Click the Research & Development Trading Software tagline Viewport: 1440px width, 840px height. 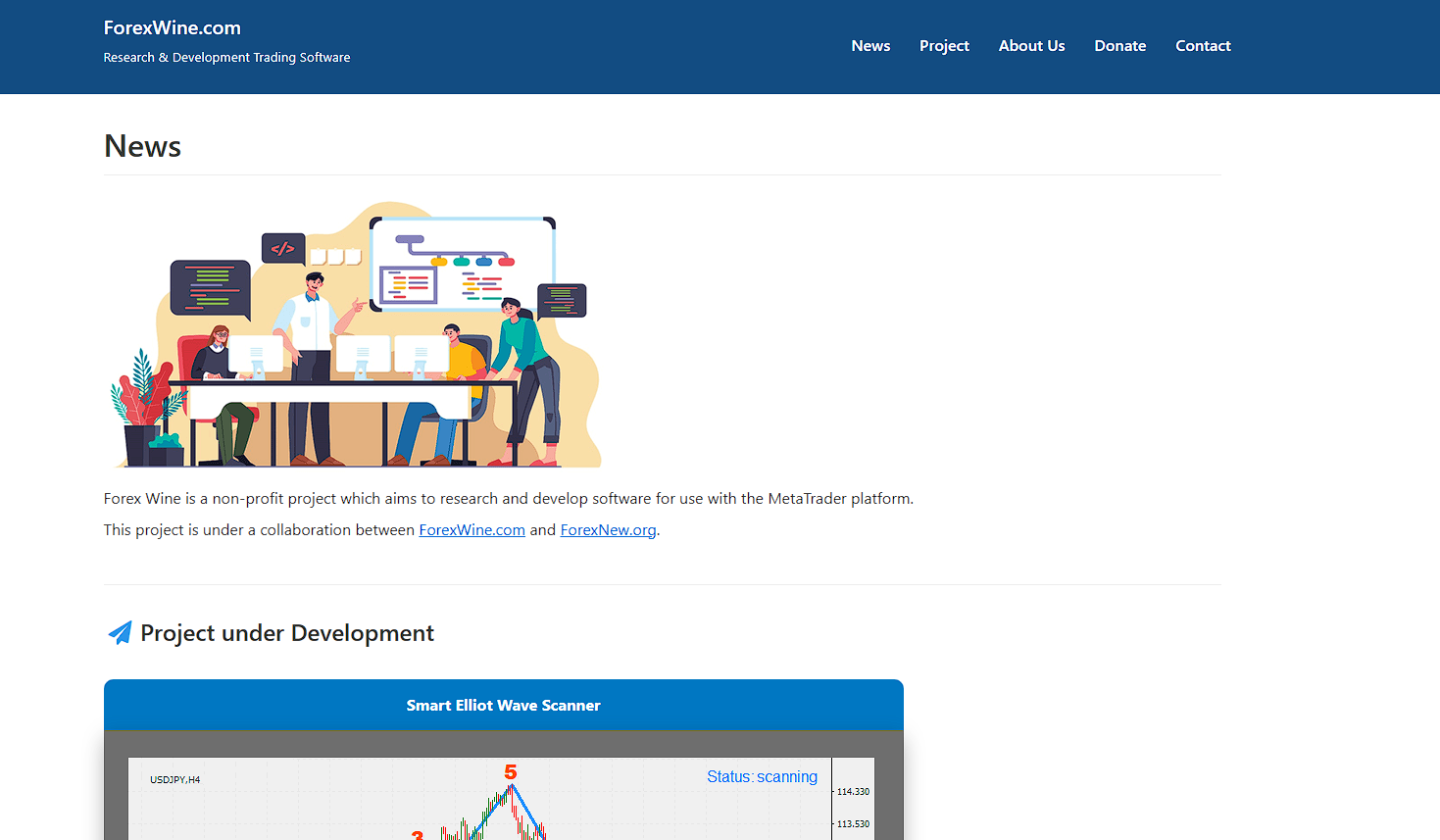tap(226, 58)
